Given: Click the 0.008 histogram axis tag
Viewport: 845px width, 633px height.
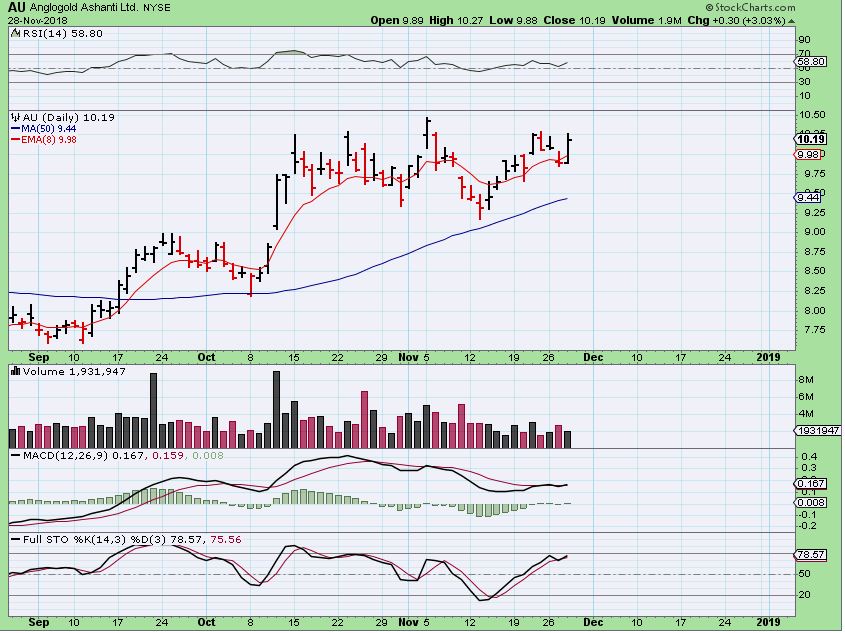Looking at the screenshot, I should point(811,502).
